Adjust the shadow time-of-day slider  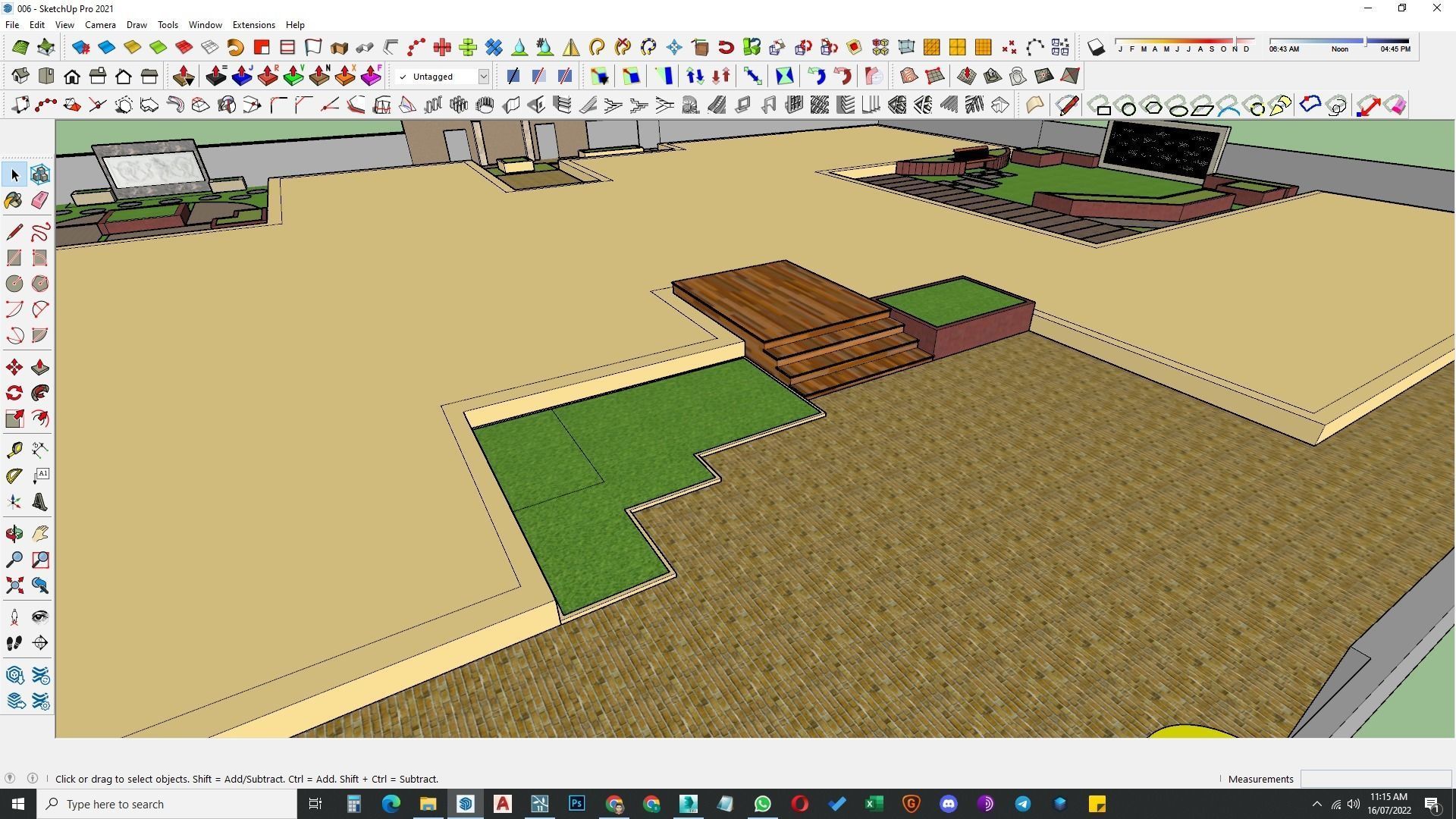[1365, 41]
